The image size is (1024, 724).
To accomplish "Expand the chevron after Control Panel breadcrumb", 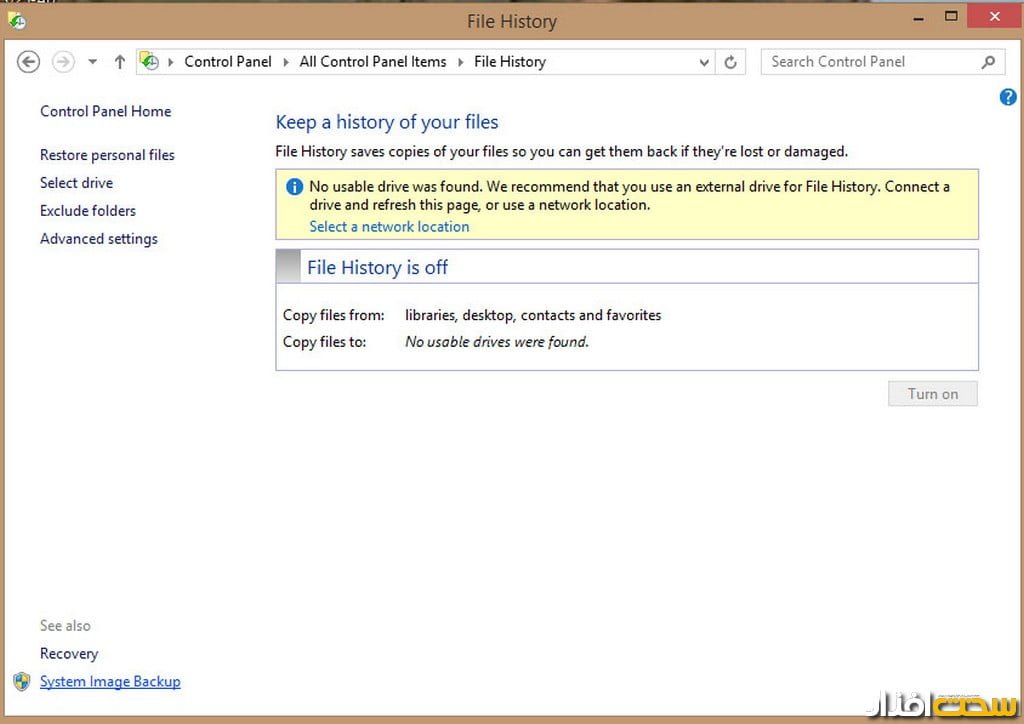I will tap(286, 62).
